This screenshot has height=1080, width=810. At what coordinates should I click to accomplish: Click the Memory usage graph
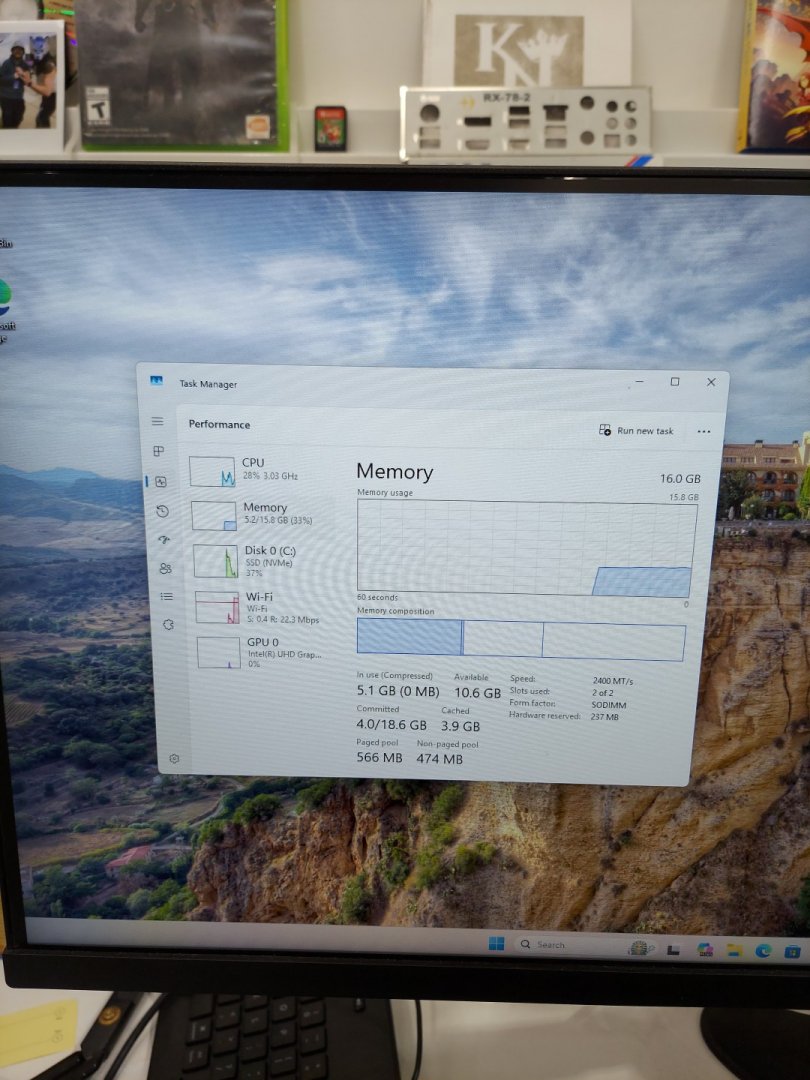click(526, 549)
